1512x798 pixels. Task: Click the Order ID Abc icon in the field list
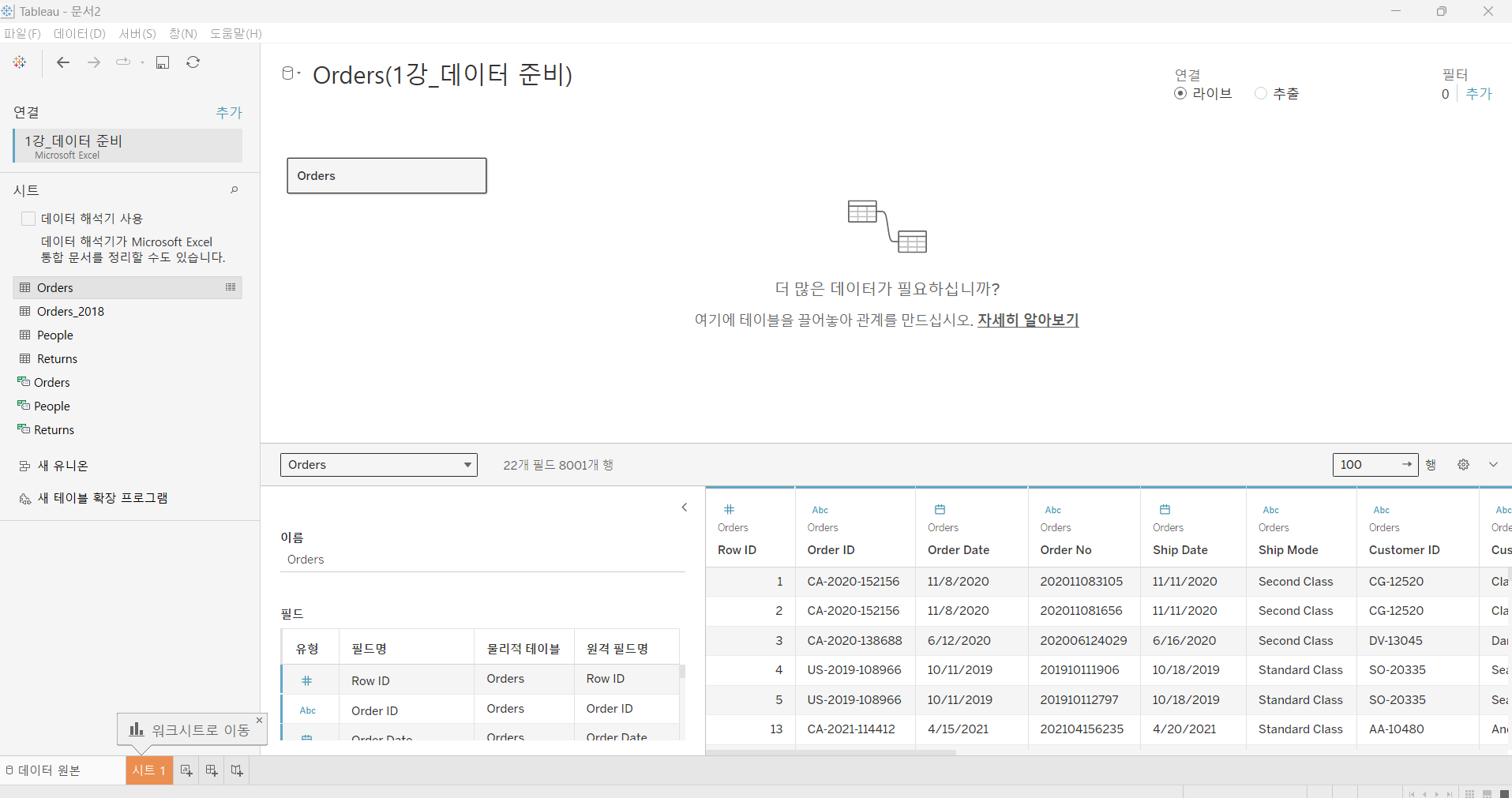tap(308, 710)
